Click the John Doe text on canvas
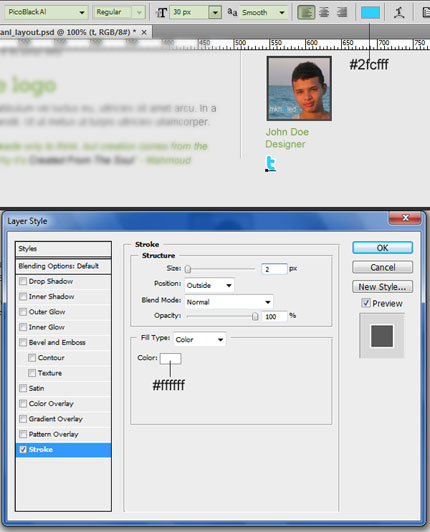 coord(287,132)
